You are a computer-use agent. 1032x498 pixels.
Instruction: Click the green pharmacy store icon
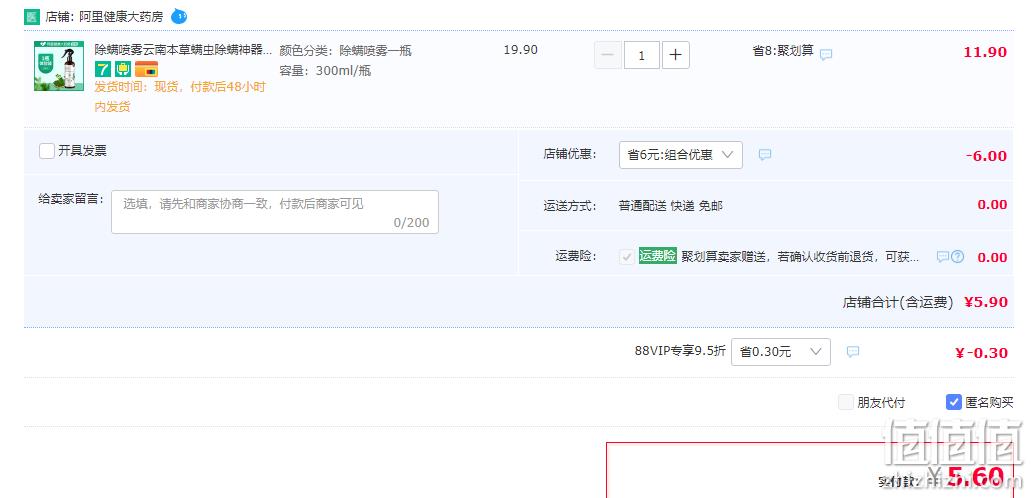[32, 16]
